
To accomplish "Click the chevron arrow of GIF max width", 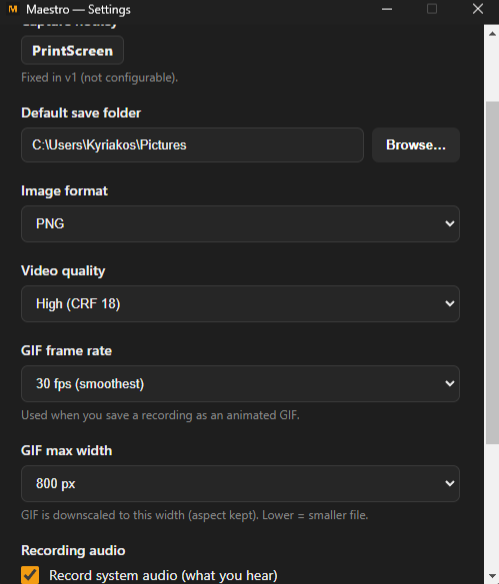I will point(449,483).
